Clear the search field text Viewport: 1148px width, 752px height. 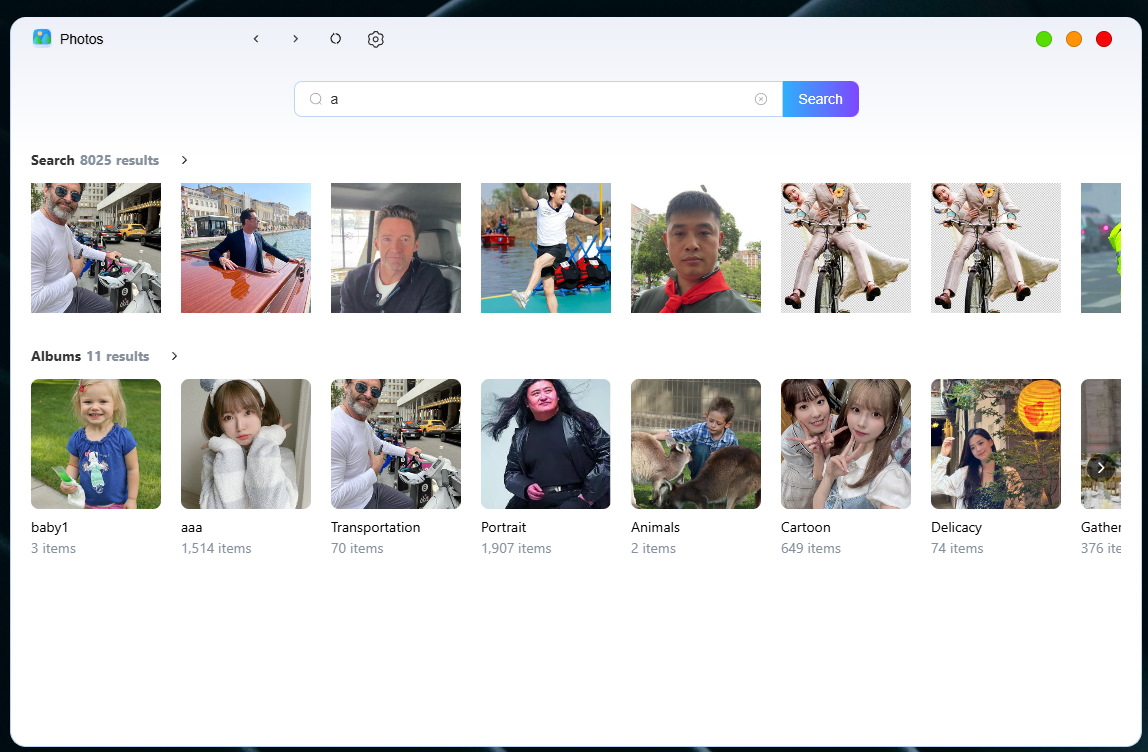(x=761, y=99)
